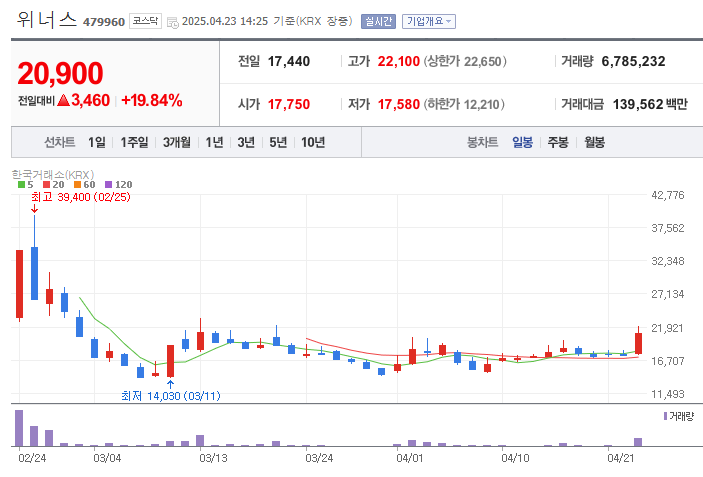This screenshot has width=703, height=477.
Task: Select the 1일 line chart tab
Action: coord(96,142)
